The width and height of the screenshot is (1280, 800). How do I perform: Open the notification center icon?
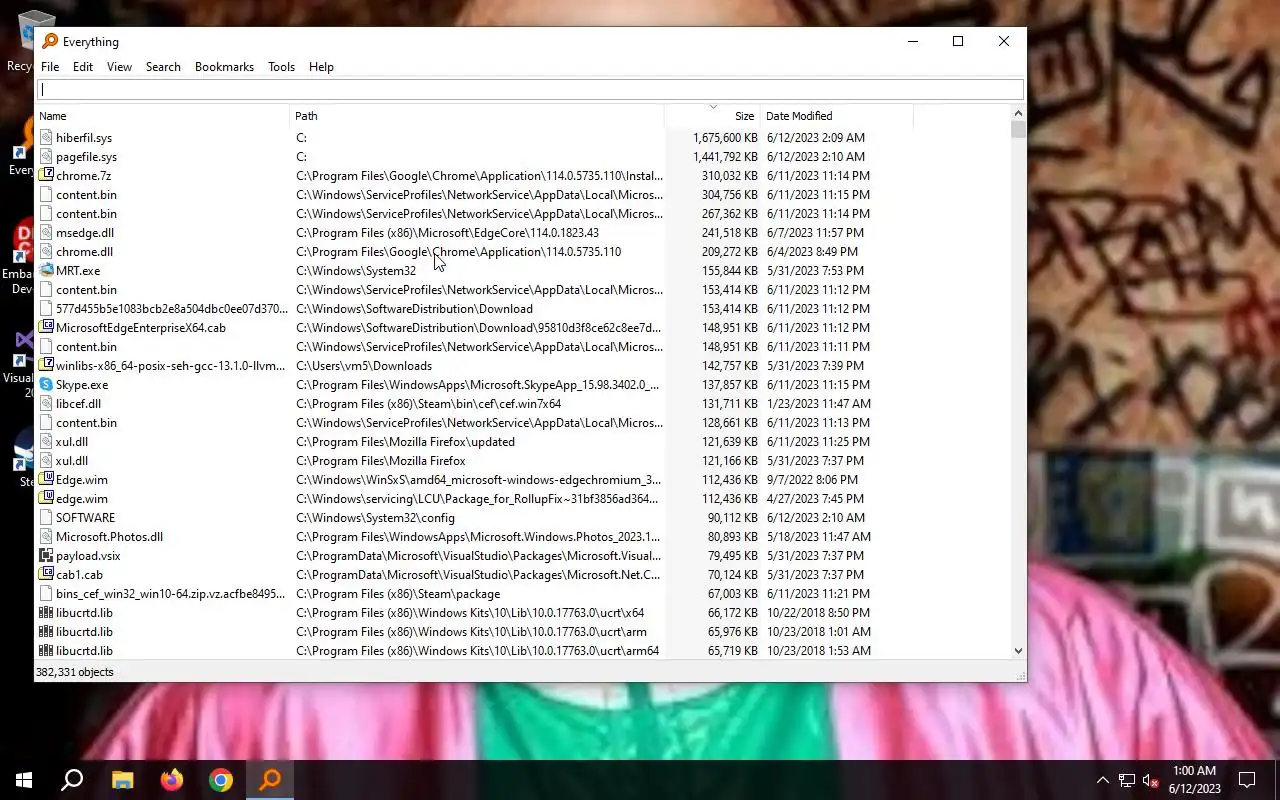point(1247,780)
